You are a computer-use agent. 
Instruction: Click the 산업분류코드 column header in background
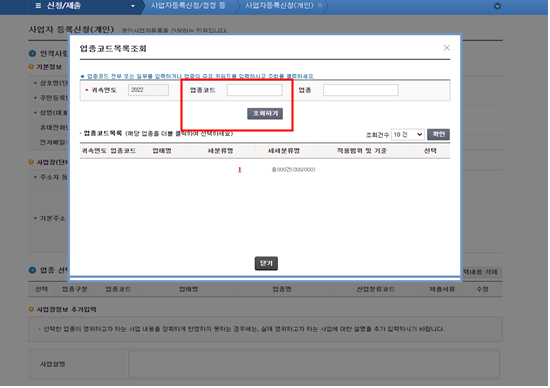(x=376, y=290)
